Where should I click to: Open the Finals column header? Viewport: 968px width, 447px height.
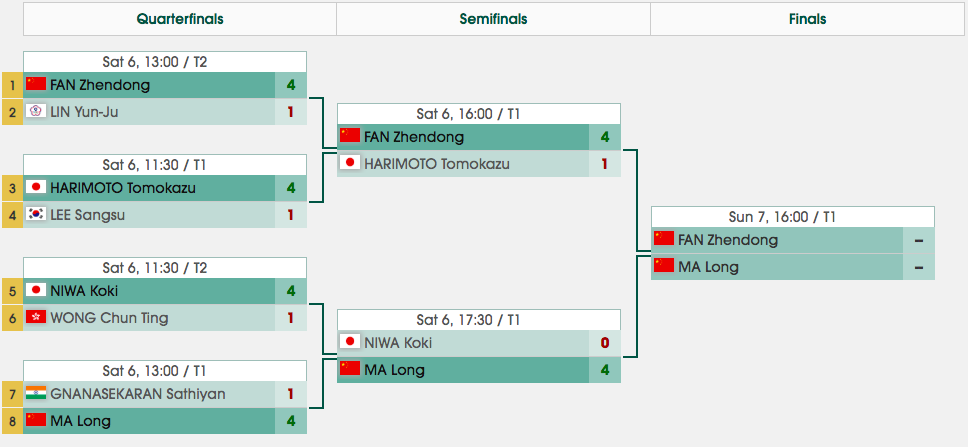(x=807, y=19)
